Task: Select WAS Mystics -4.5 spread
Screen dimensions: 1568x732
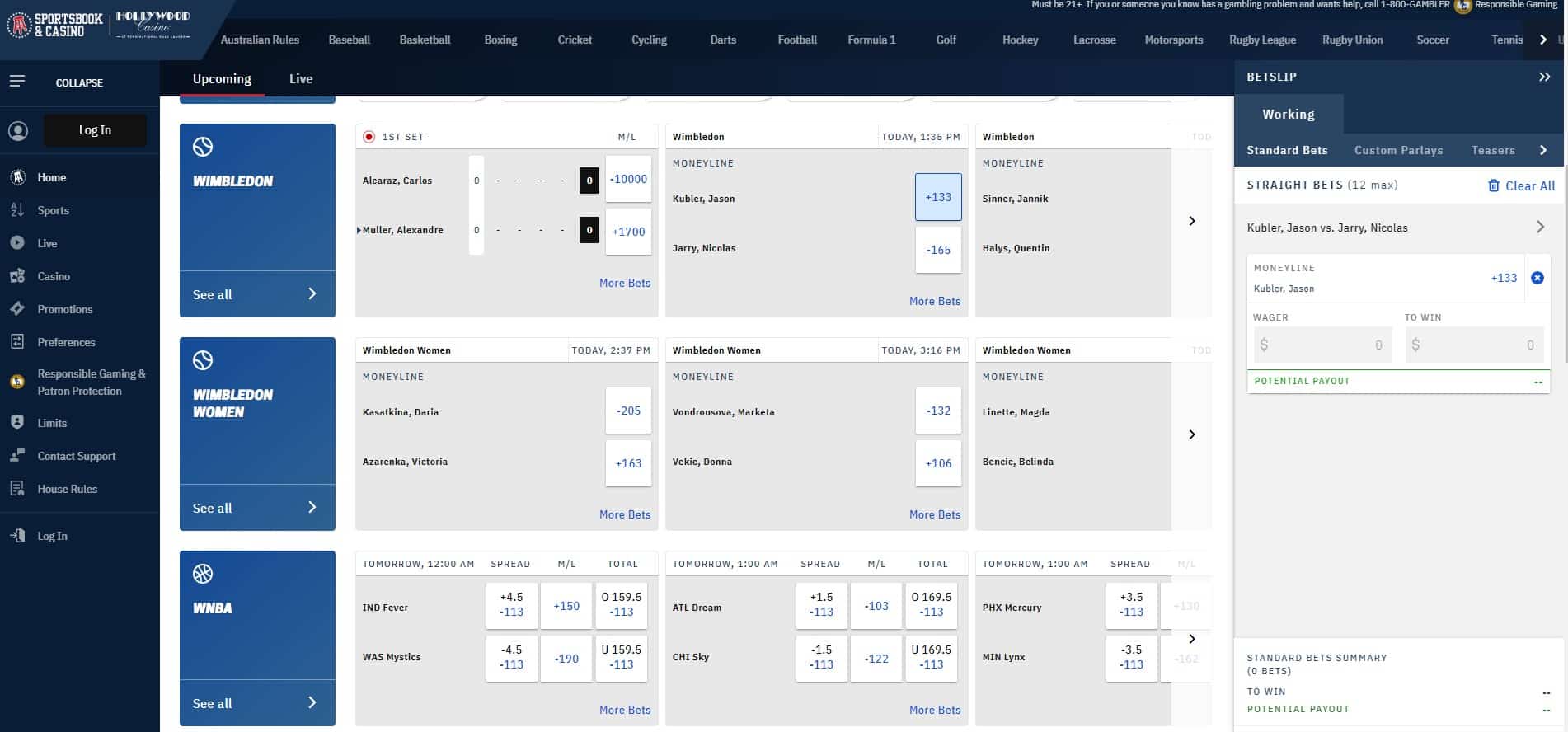Action: coord(511,657)
